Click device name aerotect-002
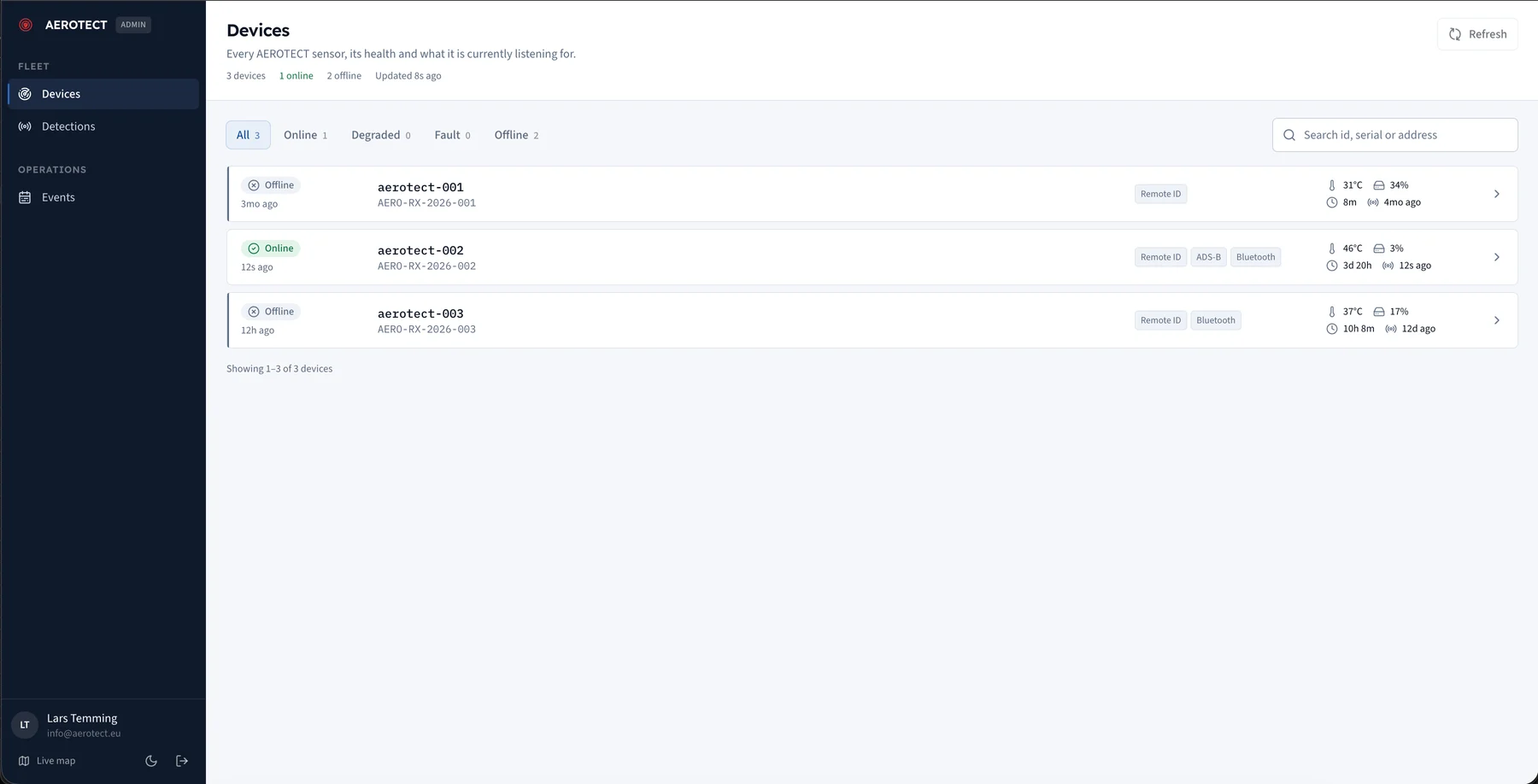This screenshot has height=784, width=1538. (420, 250)
